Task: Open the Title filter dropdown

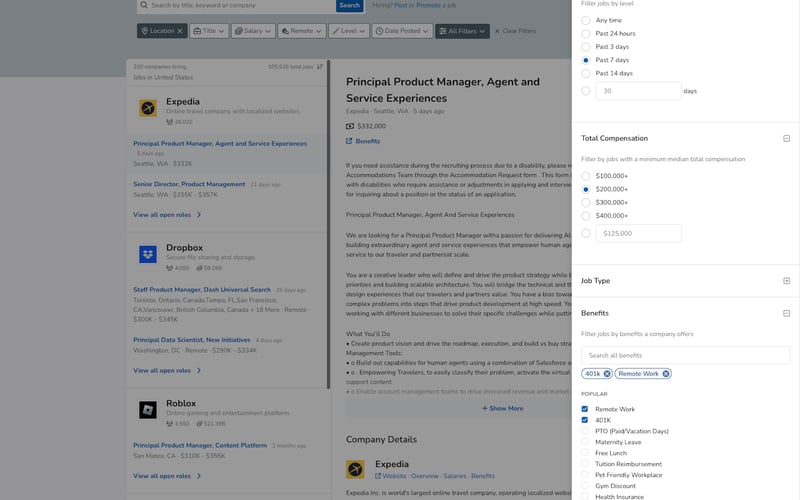Action: pyautogui.click(x=209, y=31)
